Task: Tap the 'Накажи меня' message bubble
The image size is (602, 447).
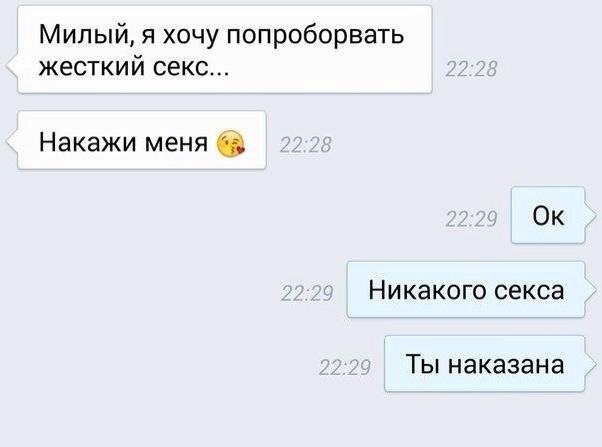Action: click(x=141, y=140)
